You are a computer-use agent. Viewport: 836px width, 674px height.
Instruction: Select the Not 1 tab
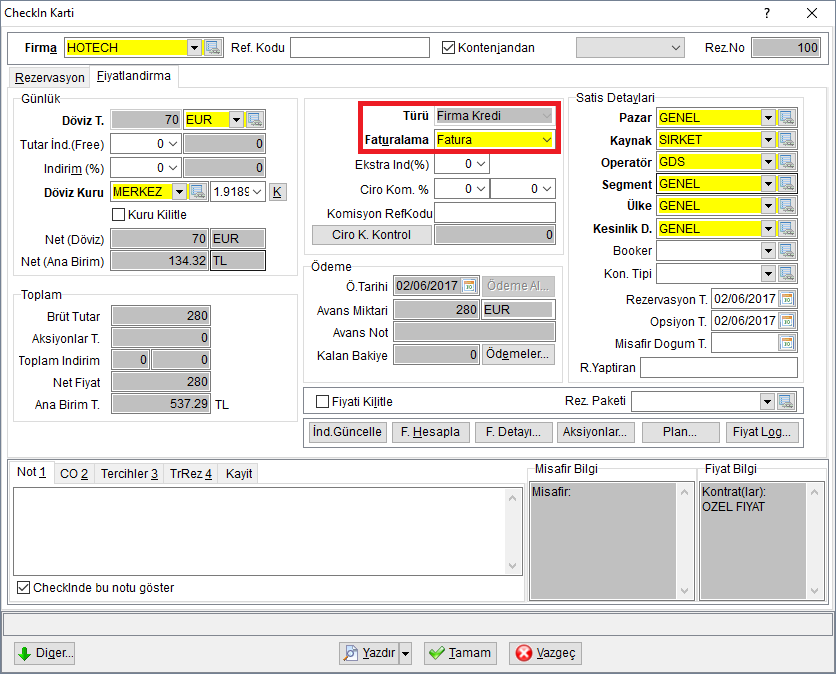(31, 472)
